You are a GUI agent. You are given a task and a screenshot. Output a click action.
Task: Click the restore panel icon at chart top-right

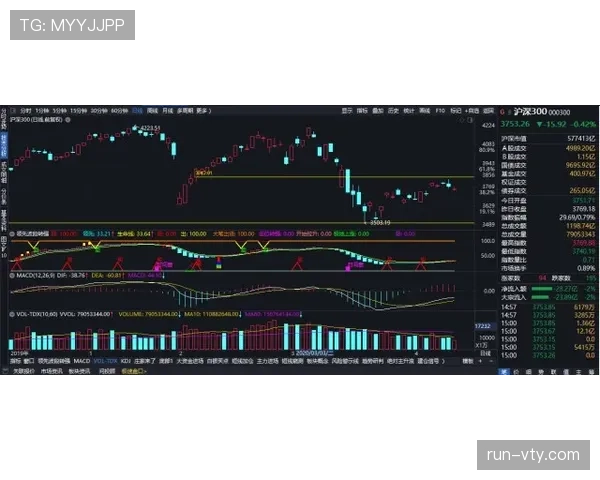[470, 120]
